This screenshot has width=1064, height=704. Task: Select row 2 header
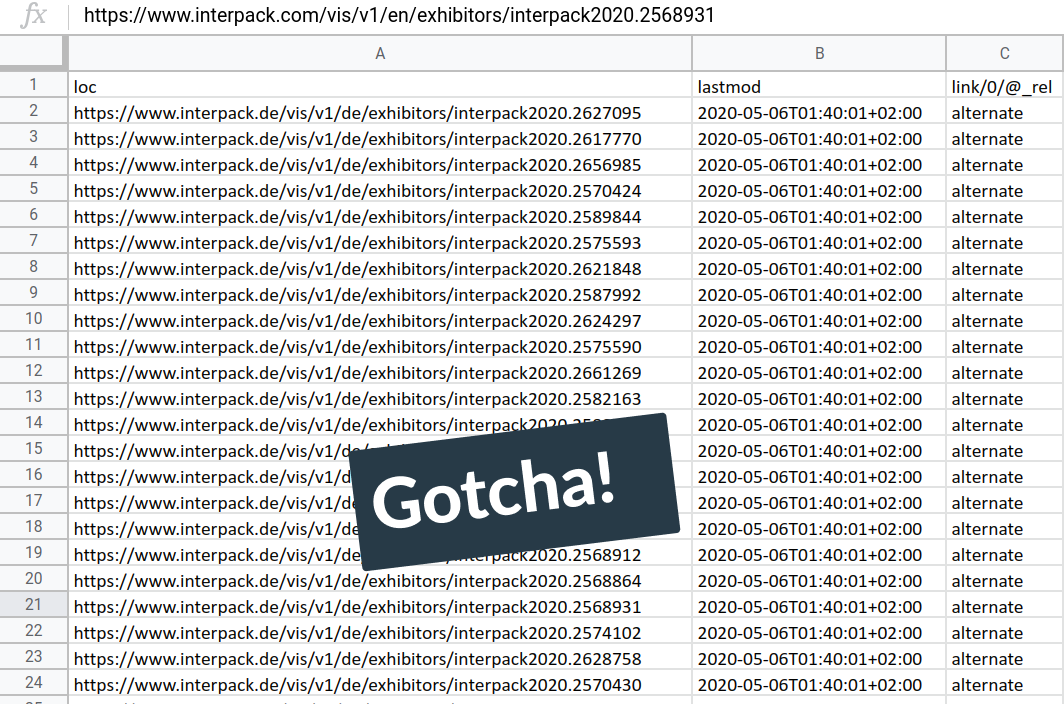[x=33, y=111]
